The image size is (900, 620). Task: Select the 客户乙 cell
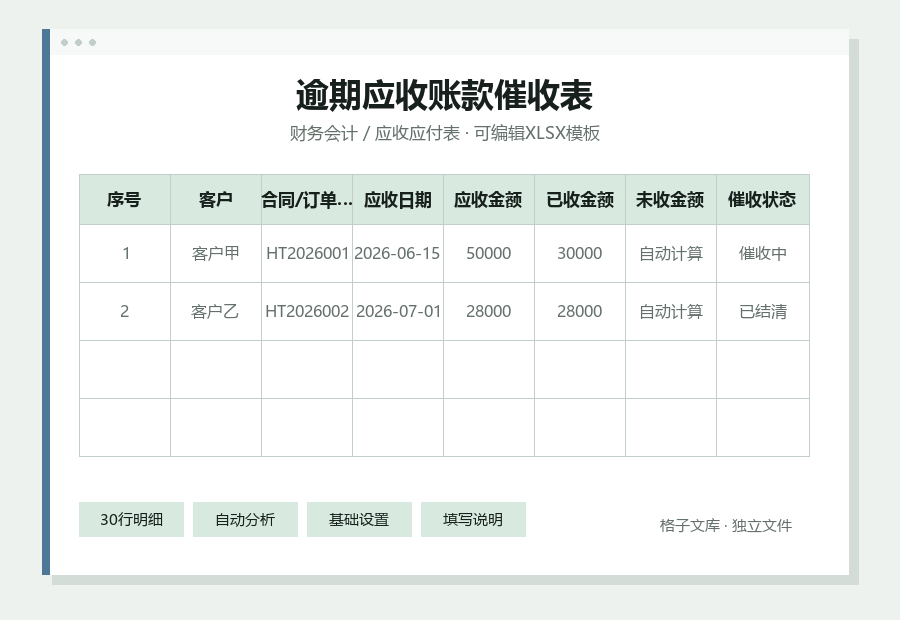(x=216, y=311)
